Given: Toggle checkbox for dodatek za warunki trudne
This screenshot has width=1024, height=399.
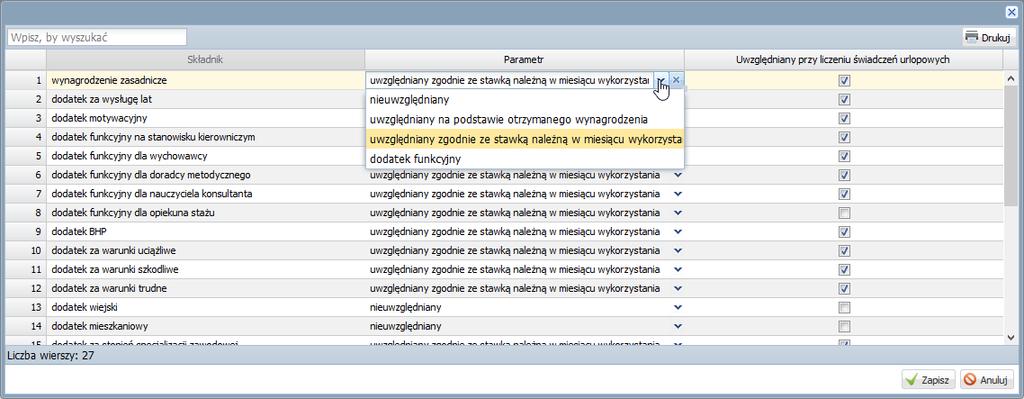Looking at the screenshot, I should point(844,288).
